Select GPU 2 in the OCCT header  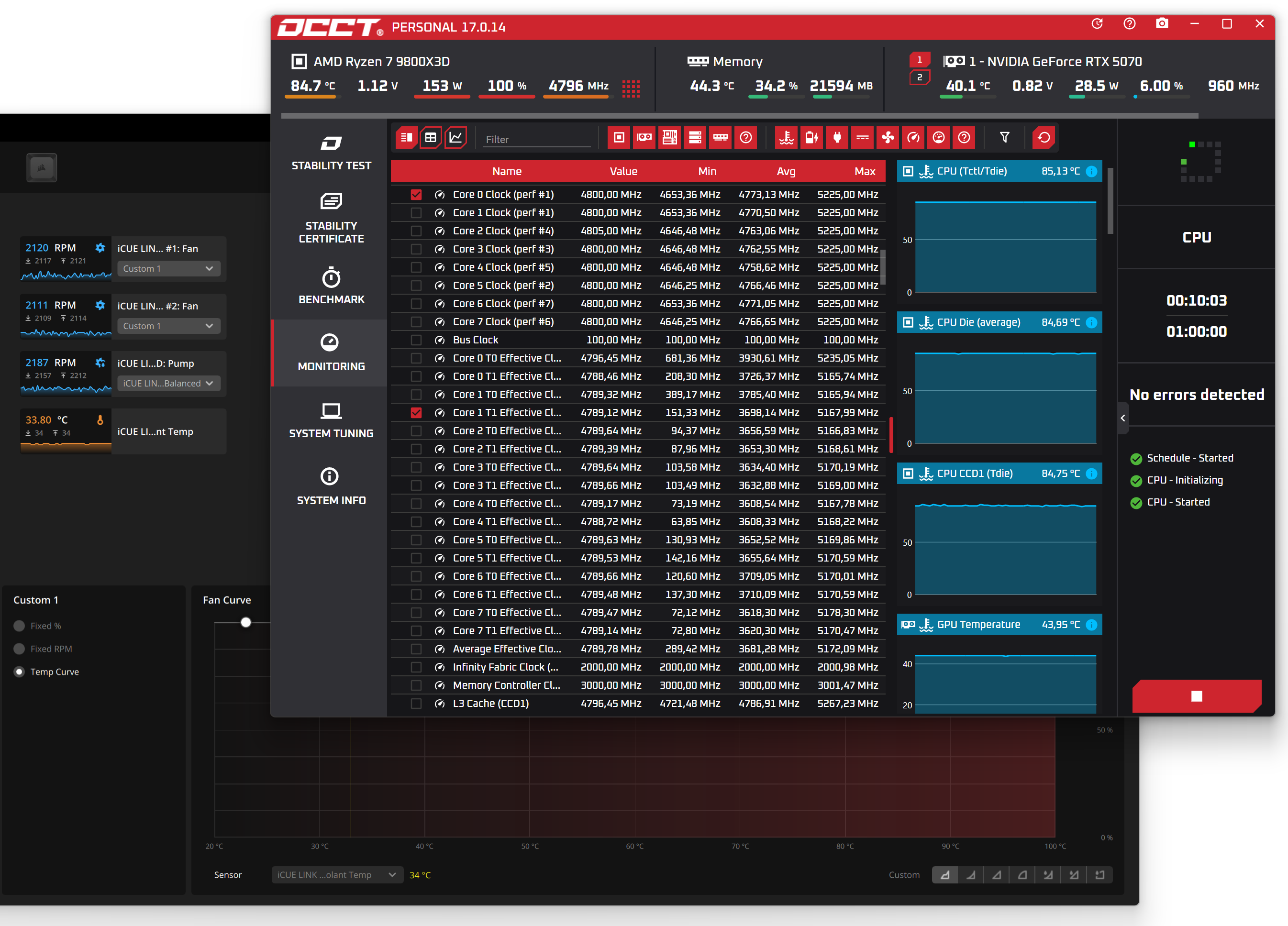click(x=920, y=77)
